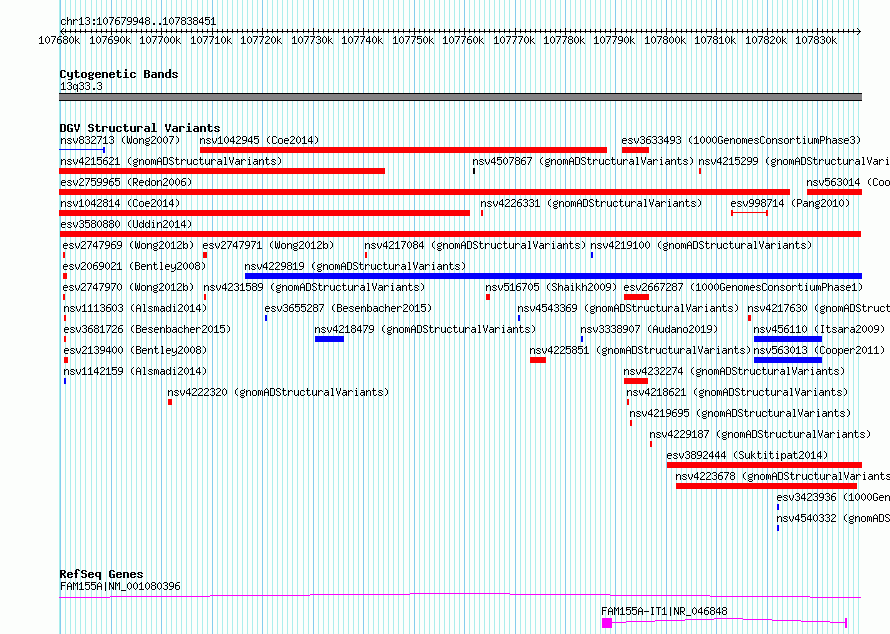Open variant nsv1042814 (Coe2014)
Image resolution: width=890 pixels, height=634 pixels.
(120, 203)
